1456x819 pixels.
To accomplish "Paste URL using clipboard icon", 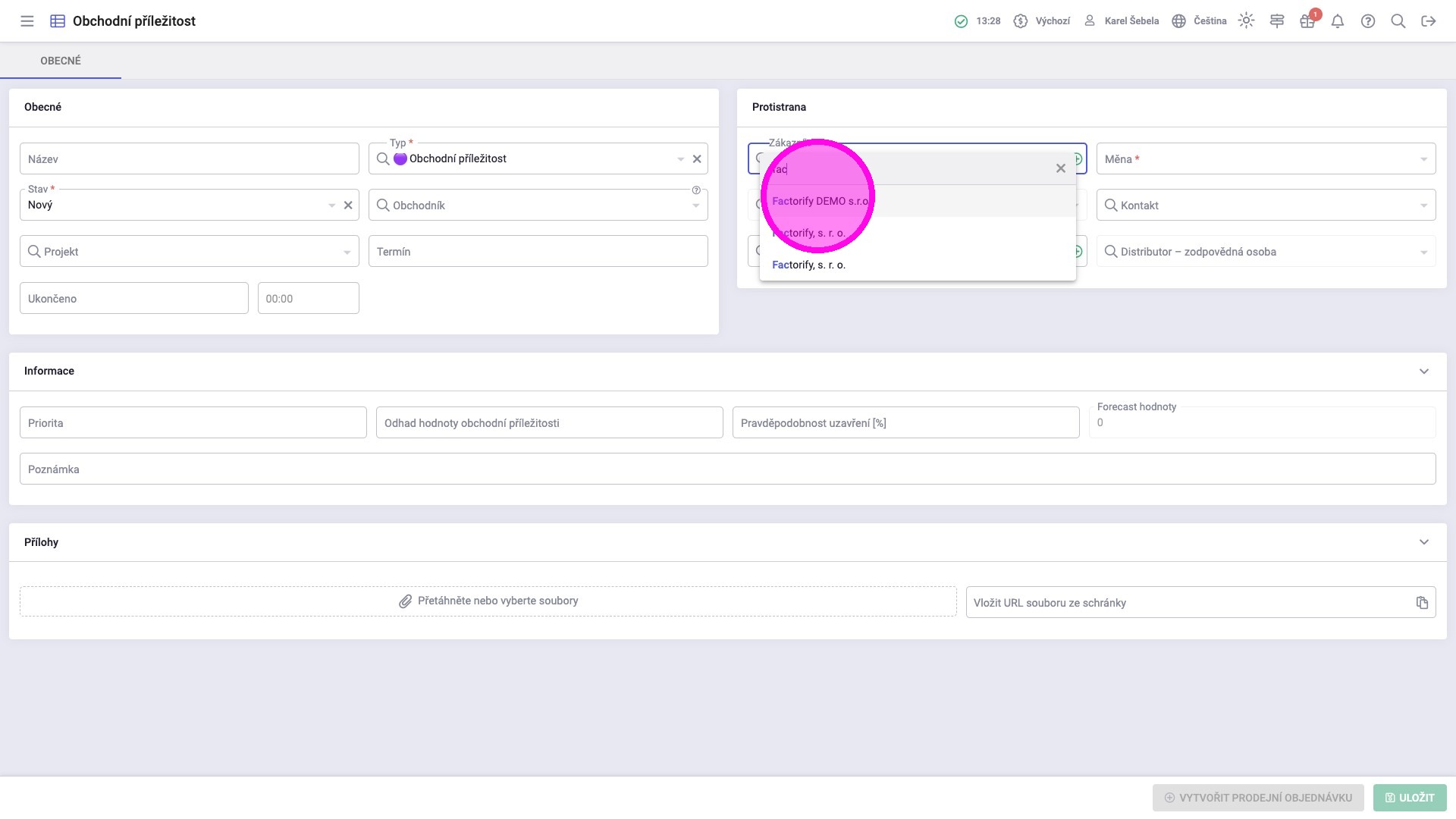I will (x=1422, y=603).
